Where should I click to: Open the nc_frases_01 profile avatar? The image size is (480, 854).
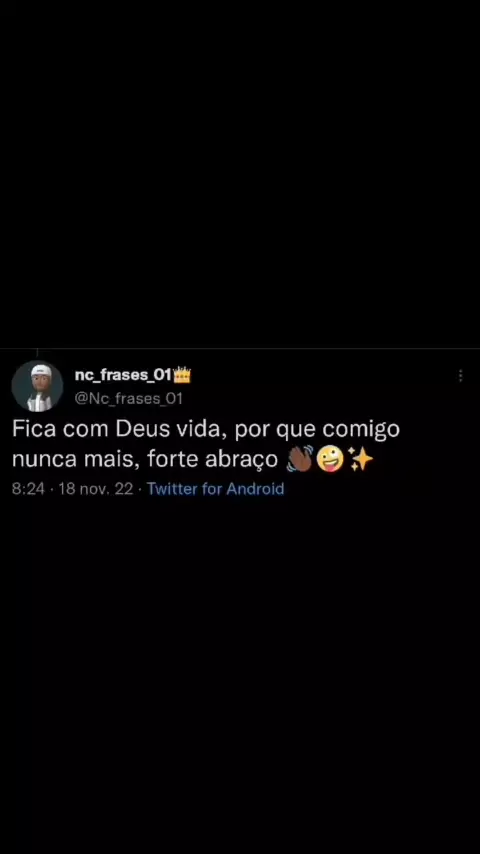37,386
